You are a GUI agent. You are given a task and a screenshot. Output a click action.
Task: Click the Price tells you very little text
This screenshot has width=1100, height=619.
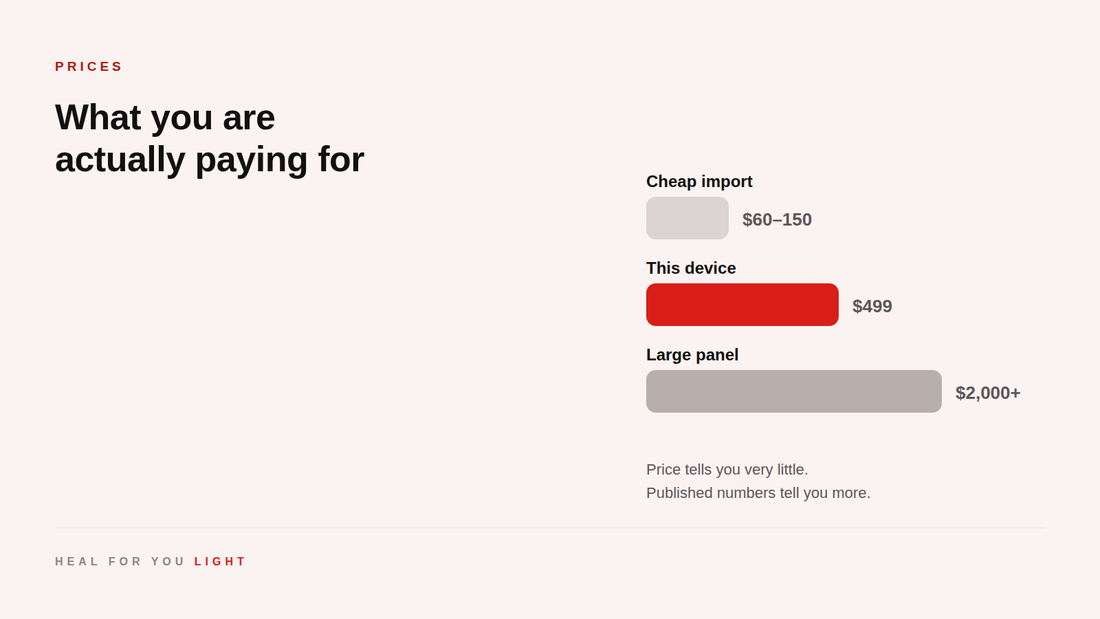[x=727, y=470]
